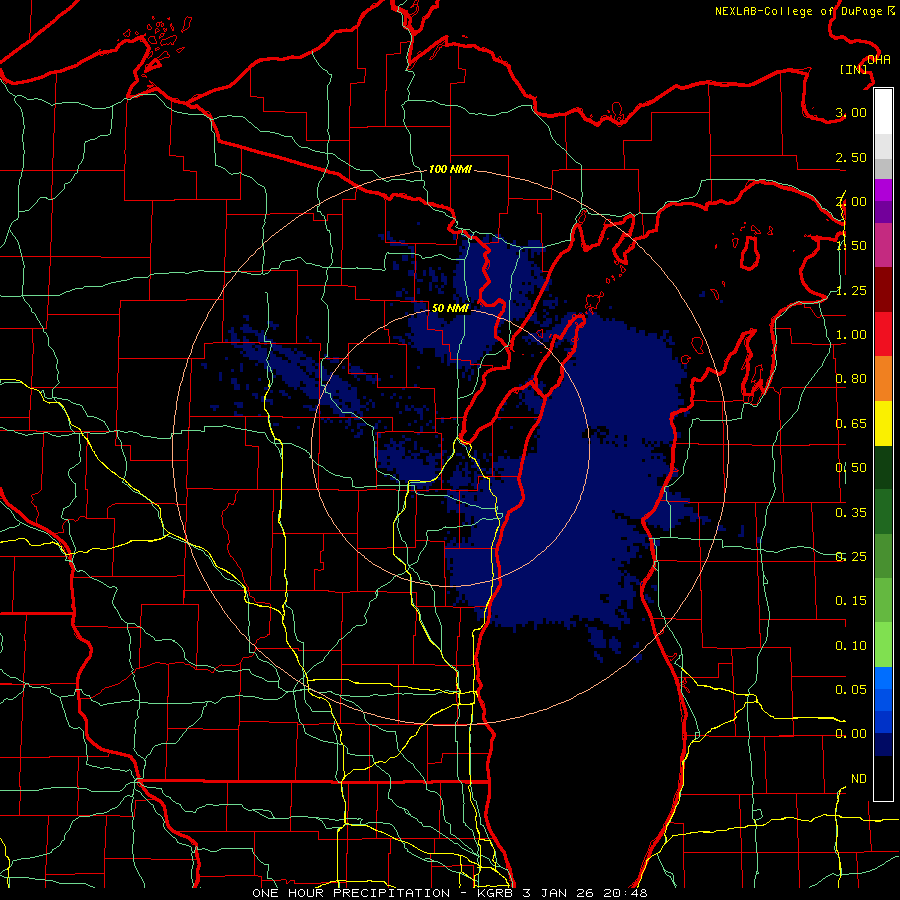Select the darkest green swatch beside 0.50

tap(883, 467)
